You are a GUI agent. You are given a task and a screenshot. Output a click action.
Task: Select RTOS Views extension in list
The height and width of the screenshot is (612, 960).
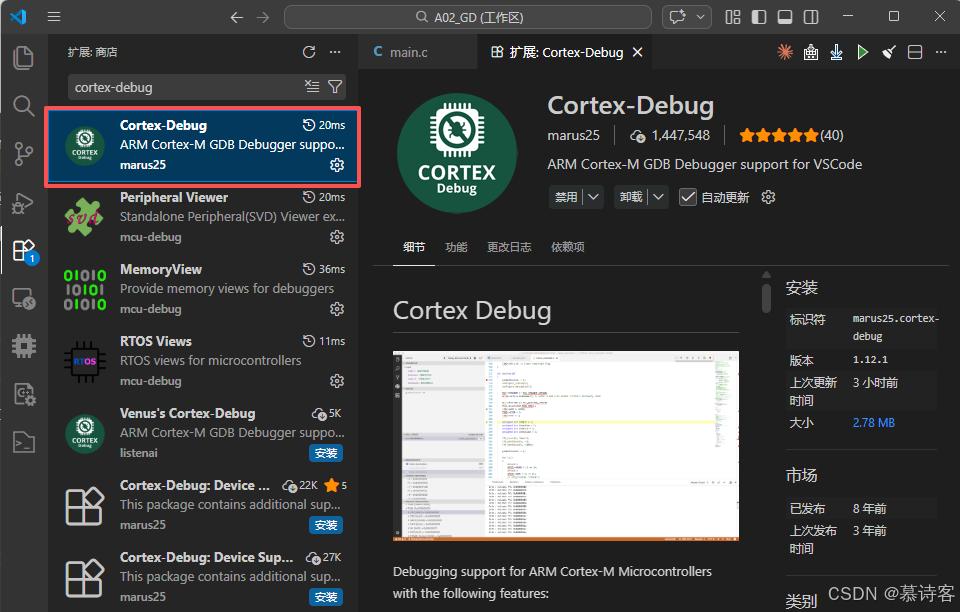pos(203,361)
